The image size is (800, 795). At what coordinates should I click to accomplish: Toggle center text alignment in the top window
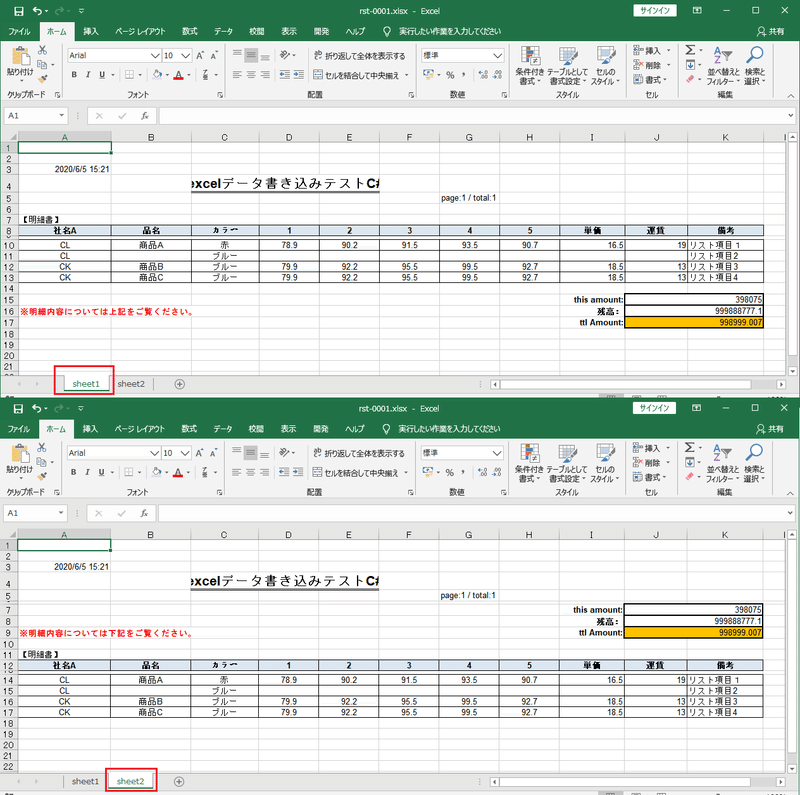point(251,75)
